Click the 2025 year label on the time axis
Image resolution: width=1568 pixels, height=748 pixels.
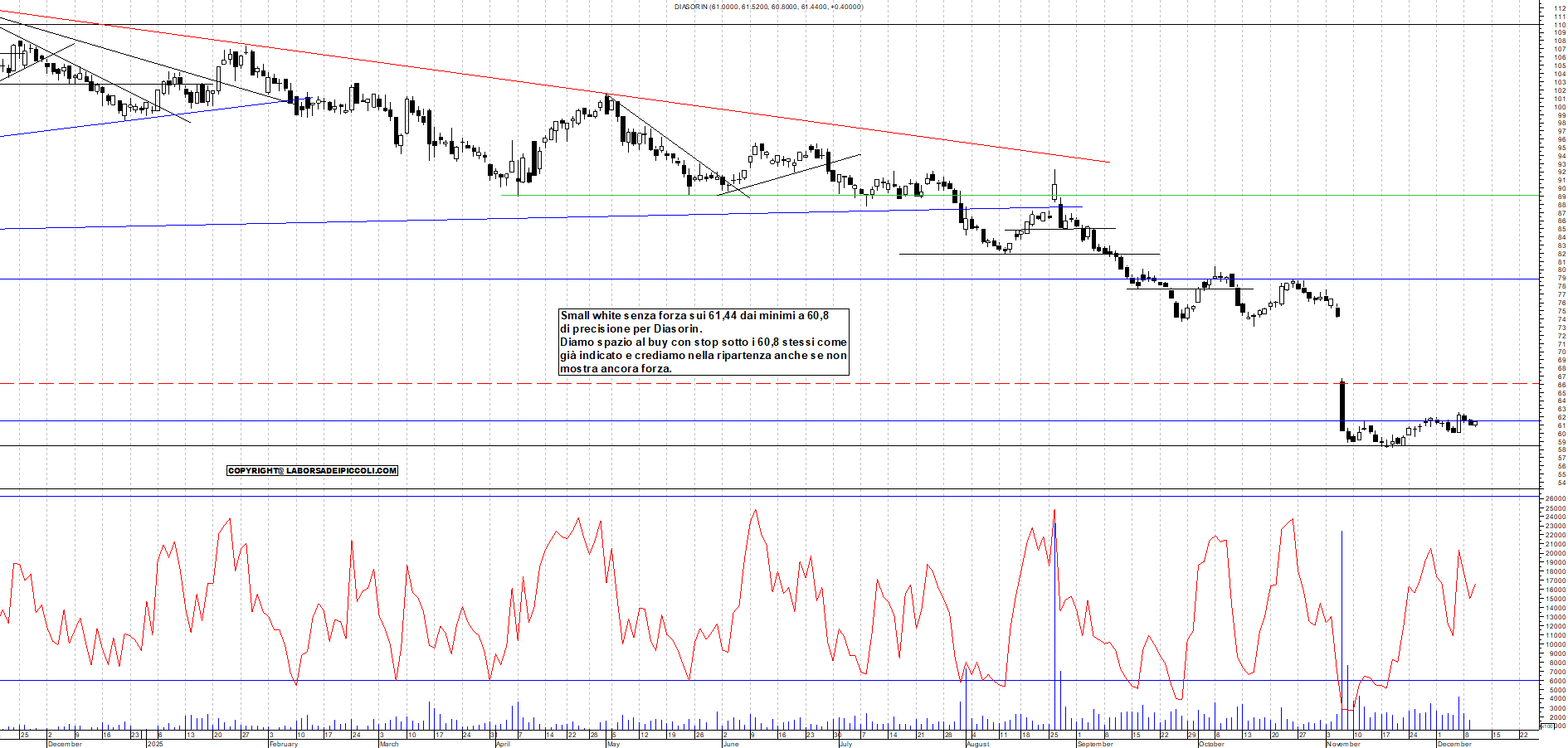[155, 744]
